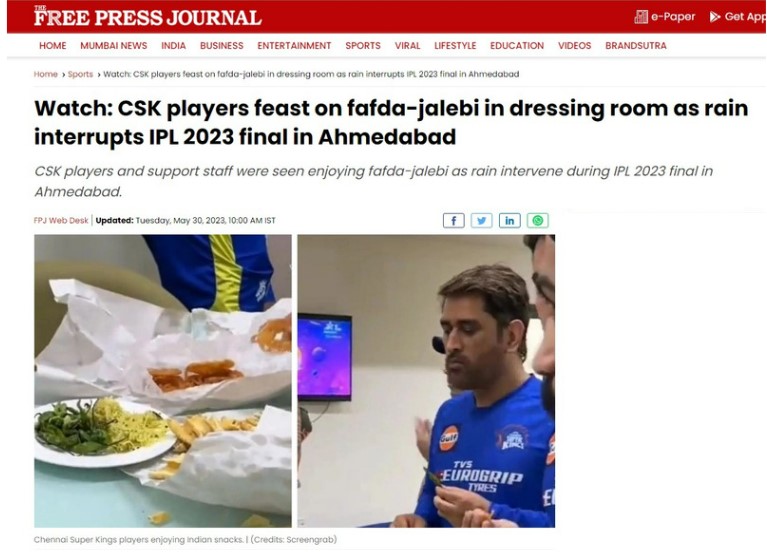Share article via WhatsApp icon
Viewport: 767px width, 552px height.
[x=538, y=221]
